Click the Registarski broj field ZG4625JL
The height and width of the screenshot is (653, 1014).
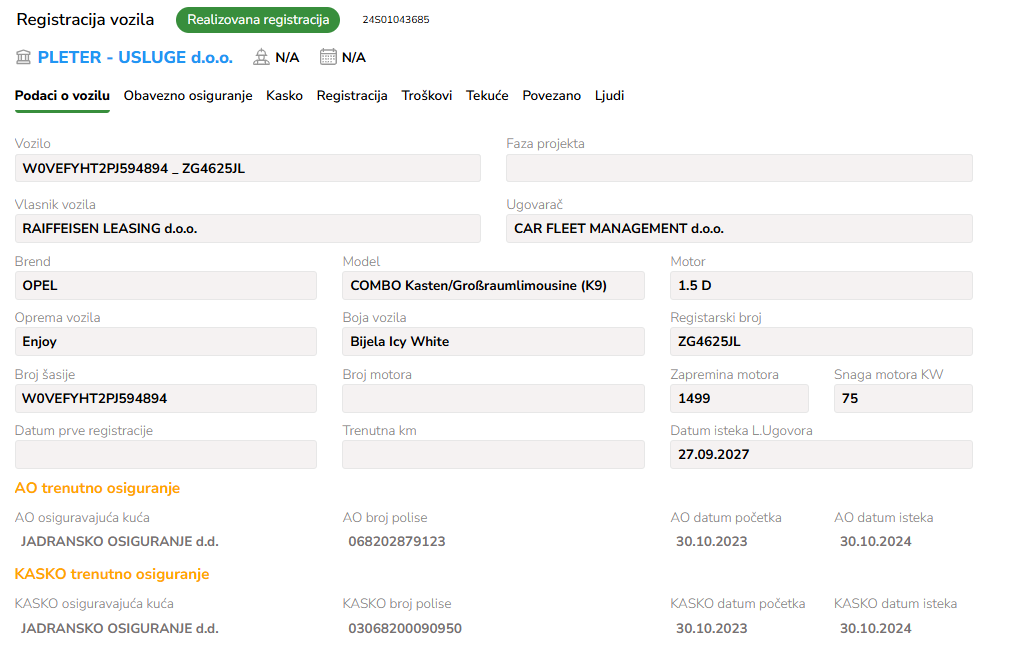(821, 341)
